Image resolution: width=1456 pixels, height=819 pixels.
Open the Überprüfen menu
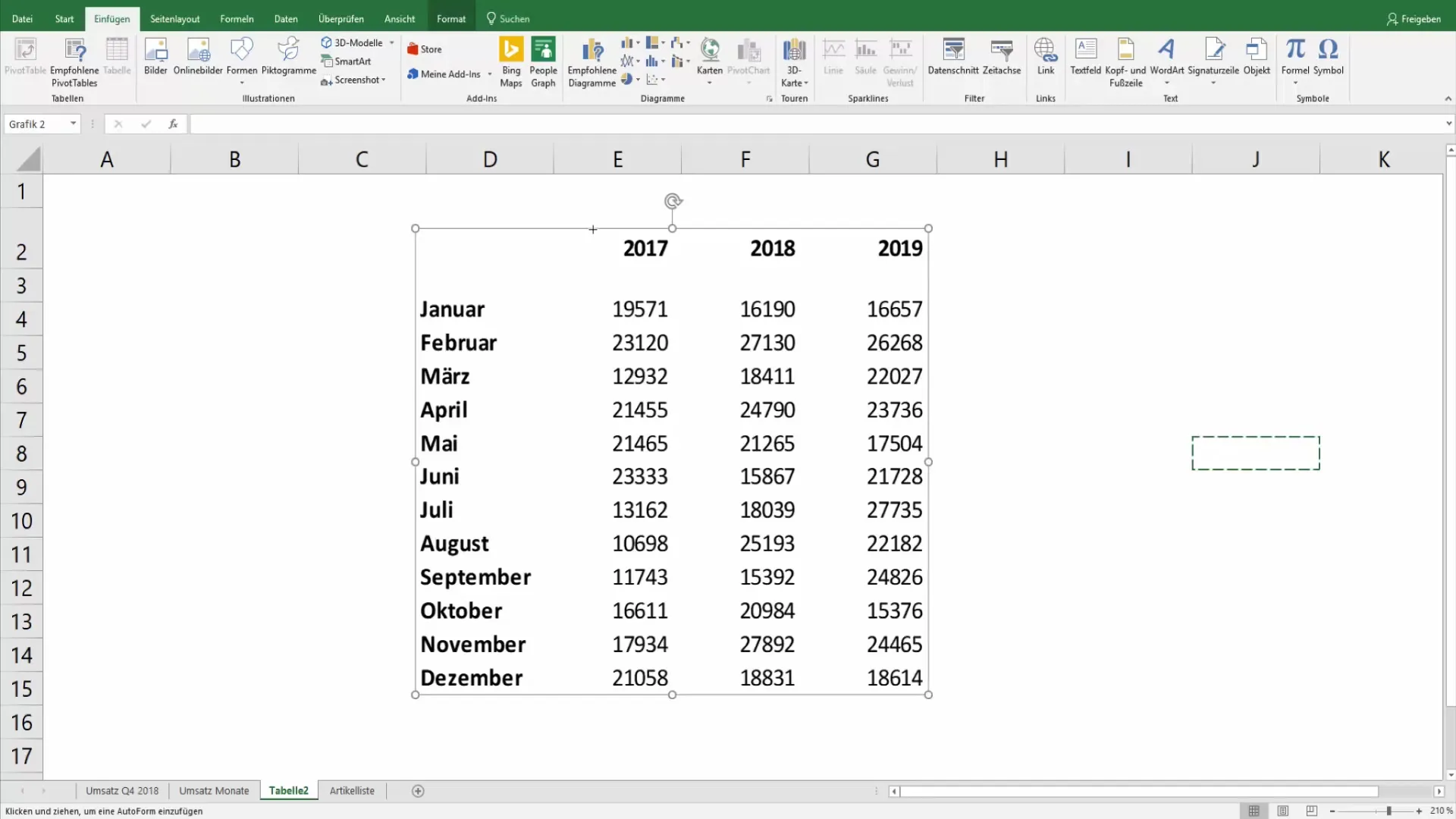340,18
